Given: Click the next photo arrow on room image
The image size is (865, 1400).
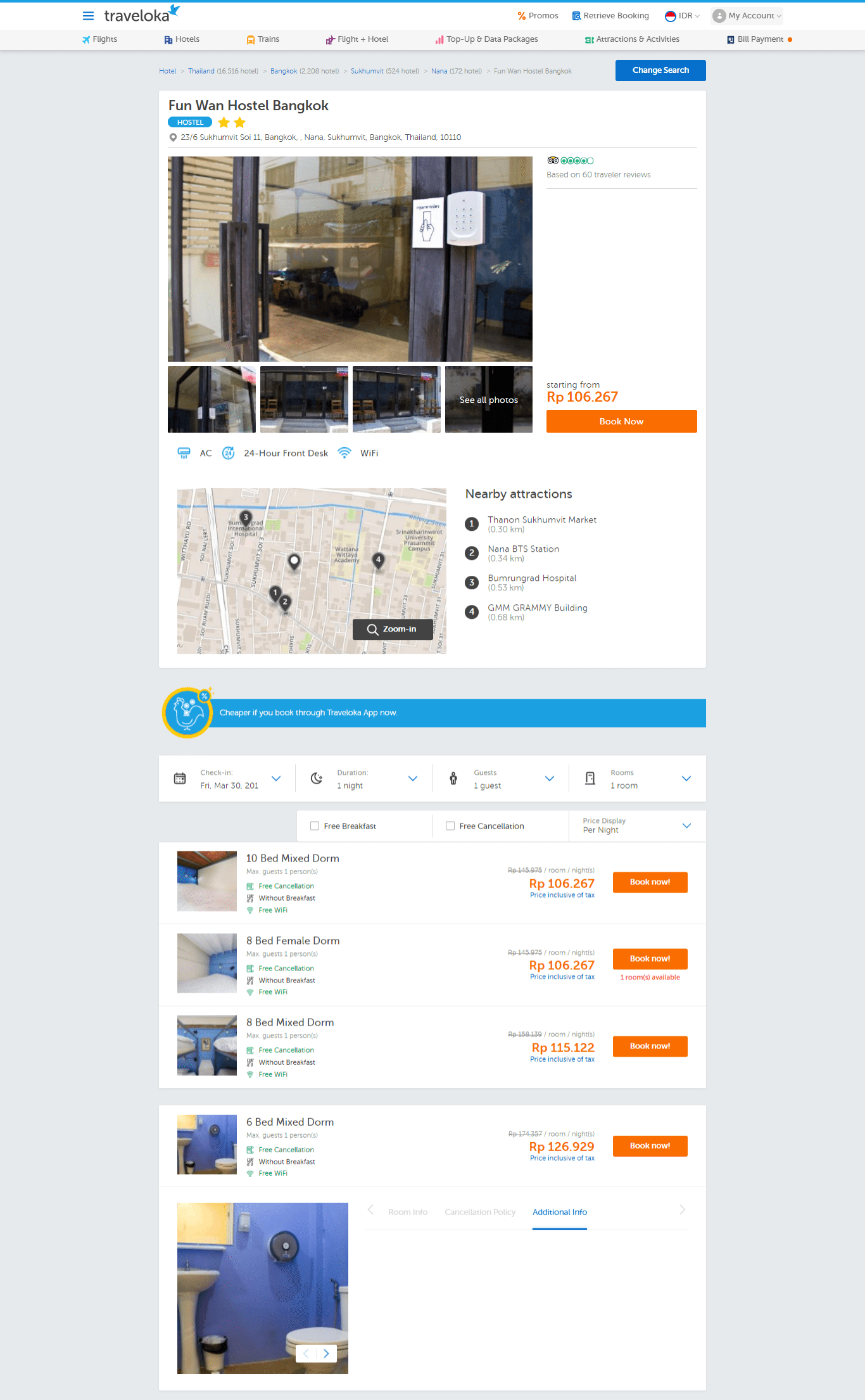Looking at the screenshot, I should pos(326,1354).
